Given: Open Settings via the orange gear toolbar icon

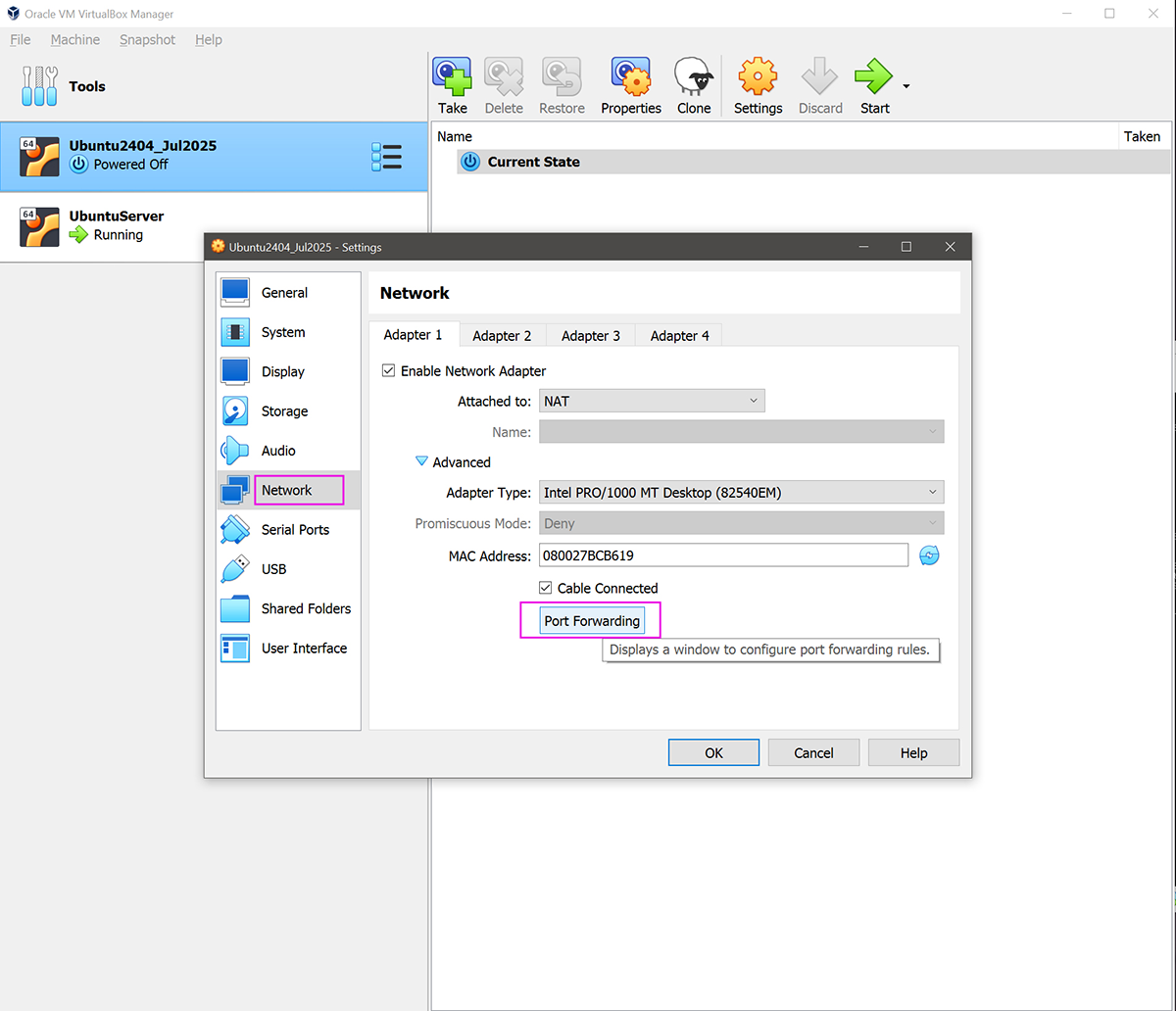Looking at the screenshot, I should click(758, 76).
